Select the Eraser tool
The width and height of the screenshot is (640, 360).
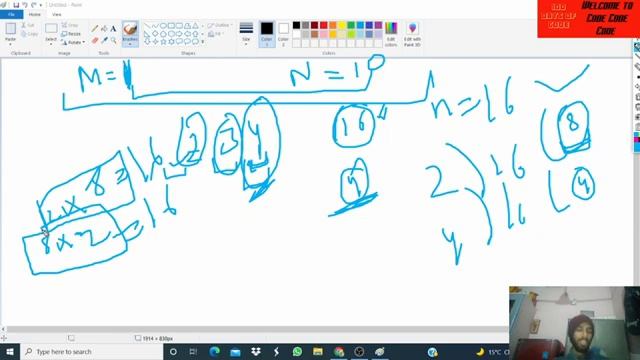coord(95,40)
